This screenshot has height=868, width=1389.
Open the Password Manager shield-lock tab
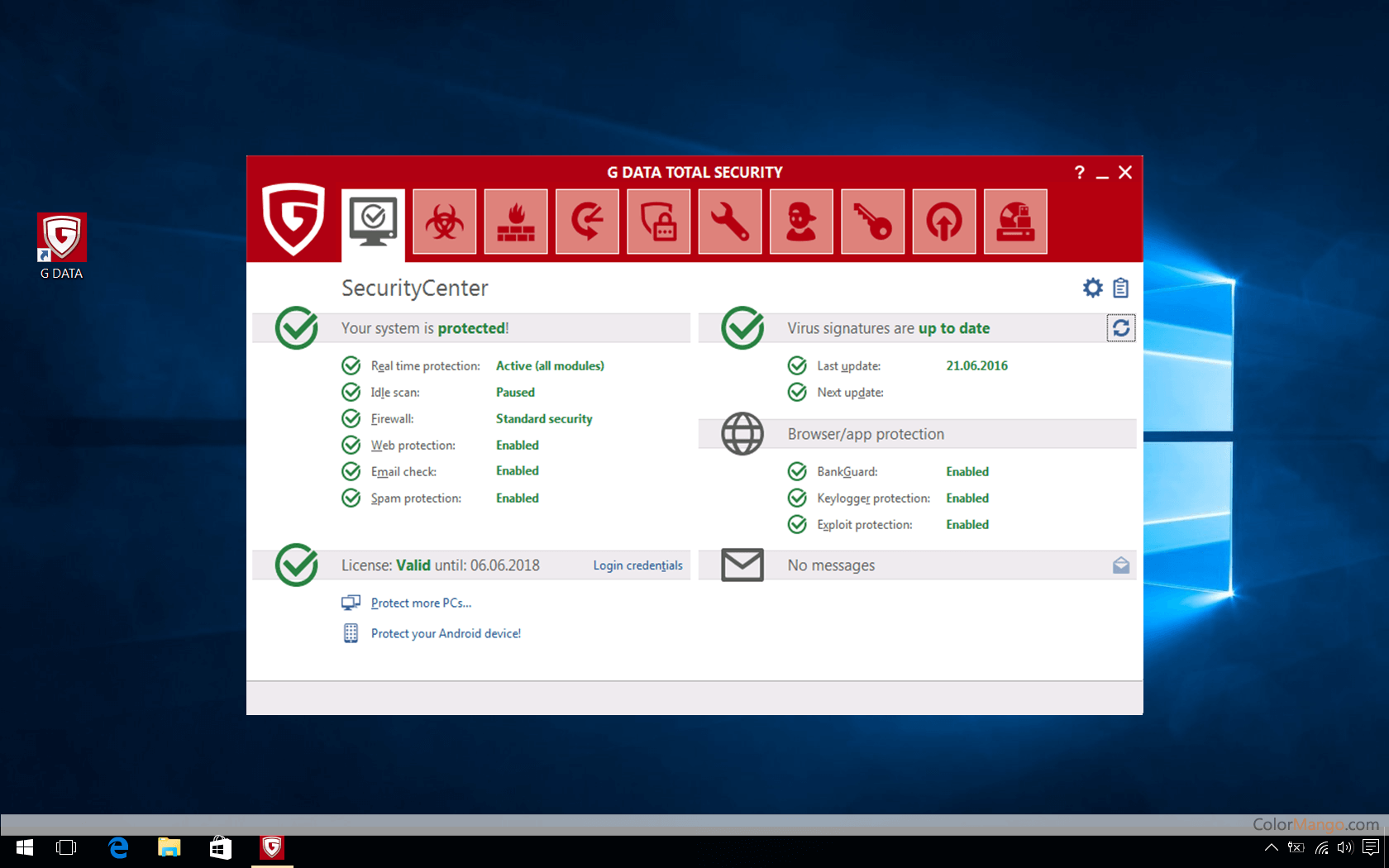[658, 222]
